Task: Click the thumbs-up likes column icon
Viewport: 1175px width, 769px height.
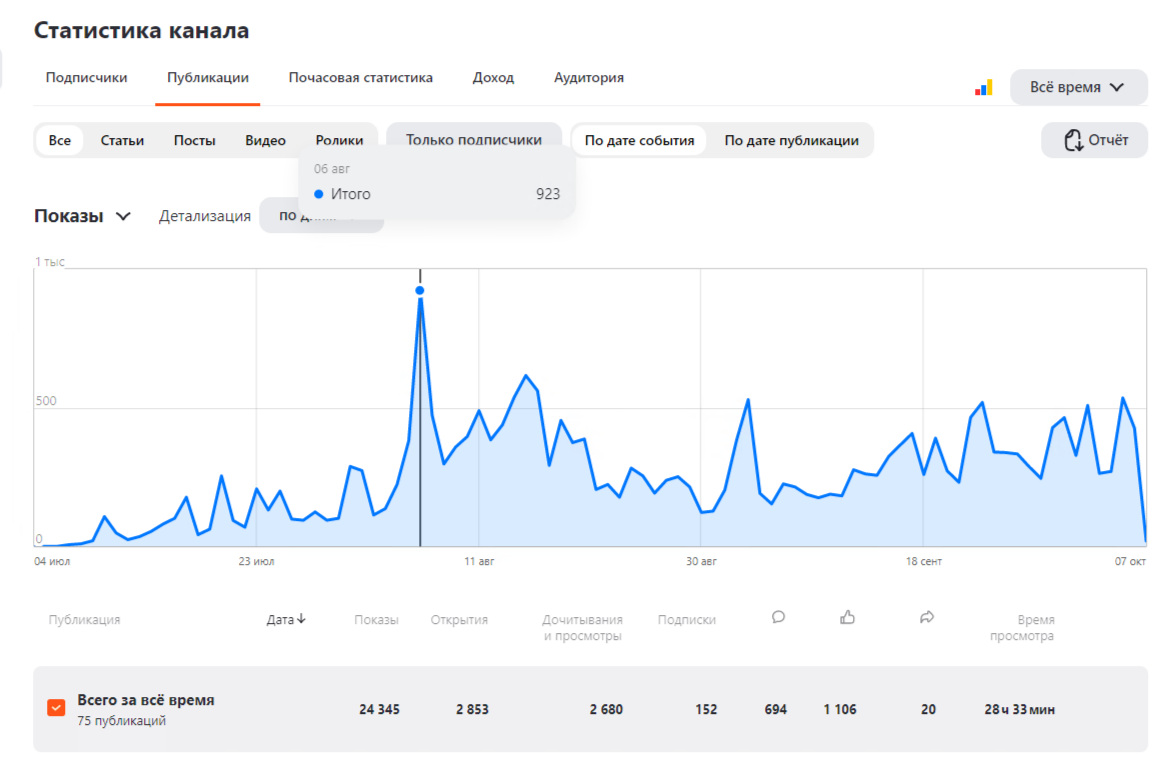Action: click(x=848, y=617)
